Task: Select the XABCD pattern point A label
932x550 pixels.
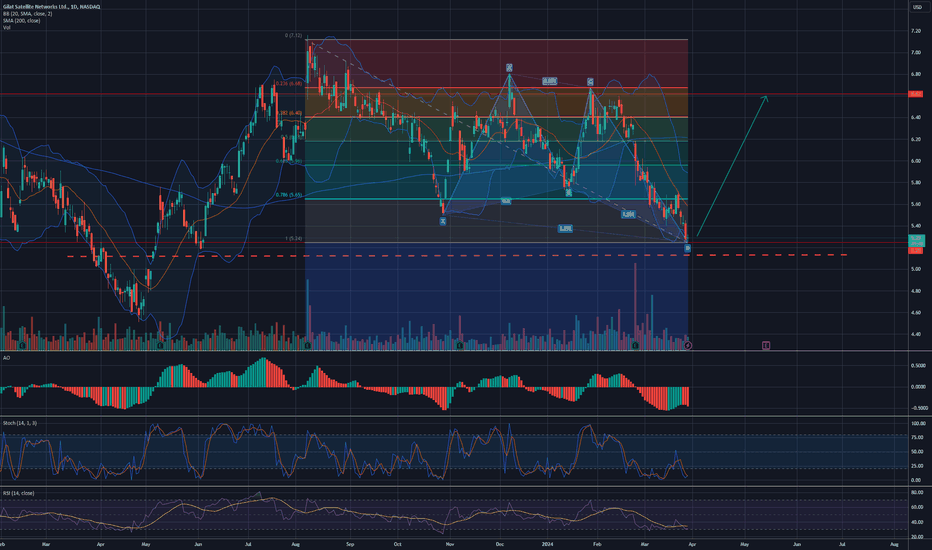Action: tap(509, 68)
